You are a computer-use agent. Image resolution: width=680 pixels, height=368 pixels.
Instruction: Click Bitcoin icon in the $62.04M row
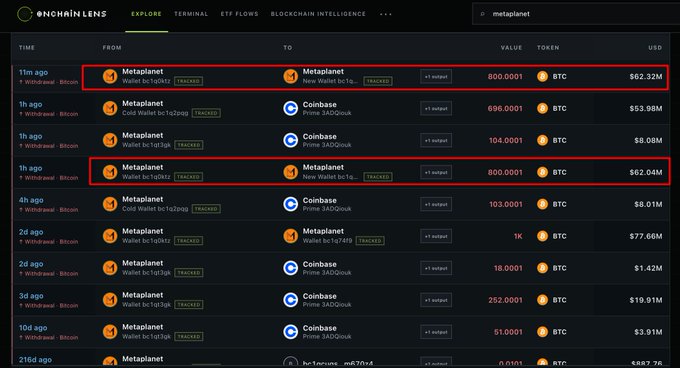click(x=542, y=172)
